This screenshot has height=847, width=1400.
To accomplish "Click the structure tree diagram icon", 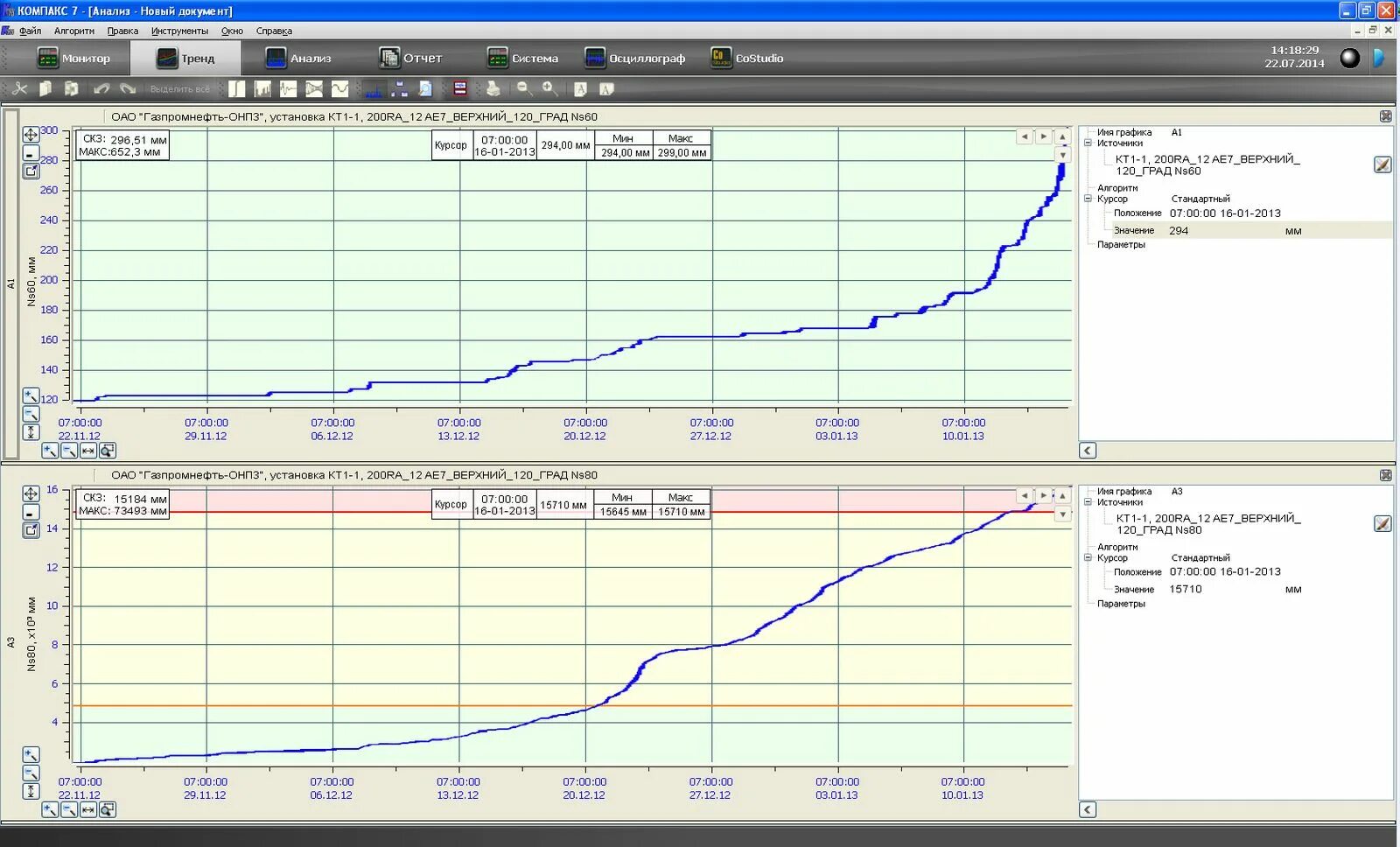I will click(400, 88).
